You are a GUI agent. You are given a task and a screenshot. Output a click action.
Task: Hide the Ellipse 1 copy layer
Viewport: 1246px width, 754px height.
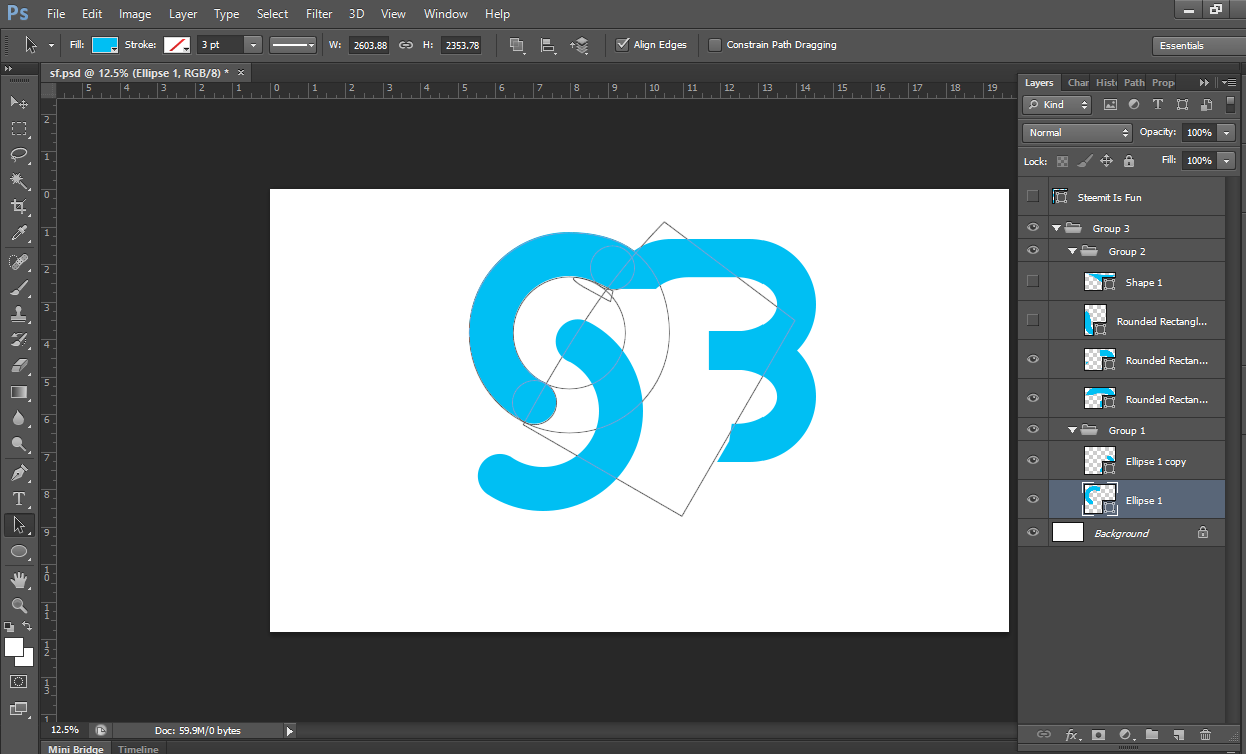point(1033,461)
